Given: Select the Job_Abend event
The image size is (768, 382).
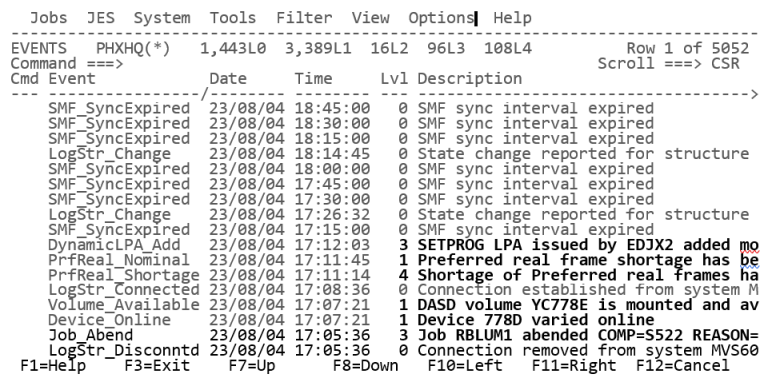Looking at the screenshot, I should point(91,335).
